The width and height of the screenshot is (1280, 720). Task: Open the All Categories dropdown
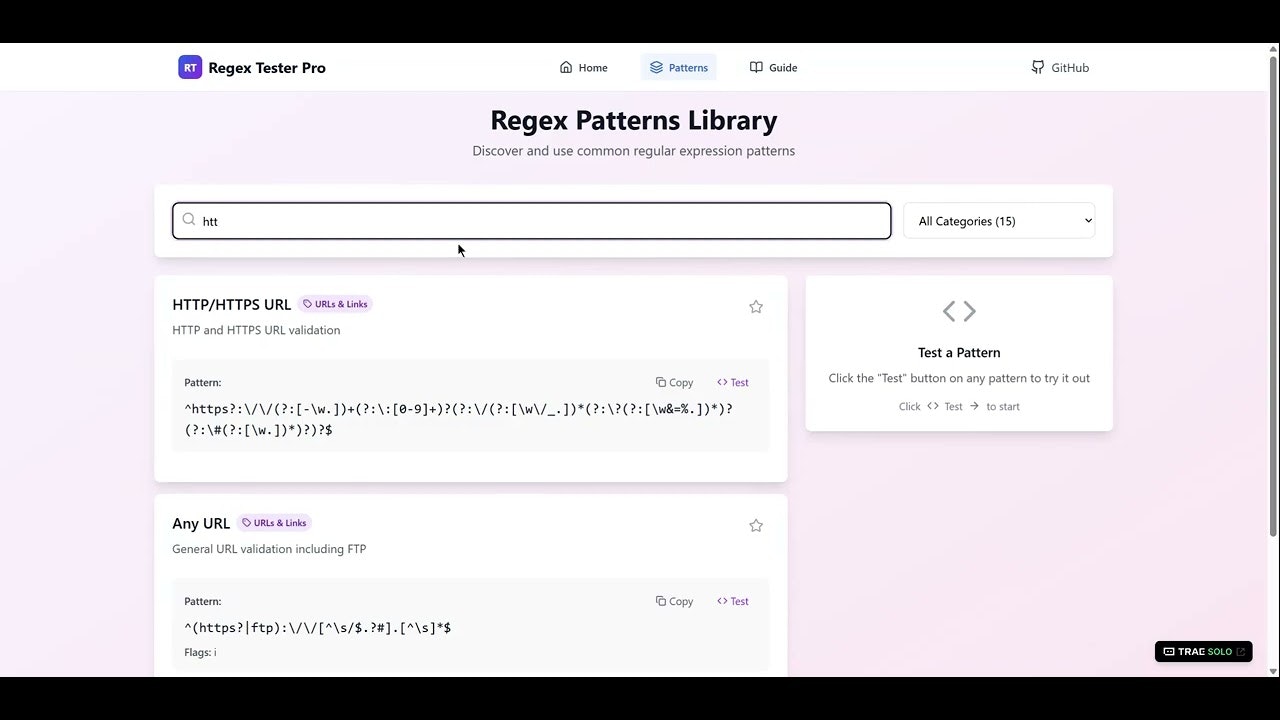coord(998,220)
